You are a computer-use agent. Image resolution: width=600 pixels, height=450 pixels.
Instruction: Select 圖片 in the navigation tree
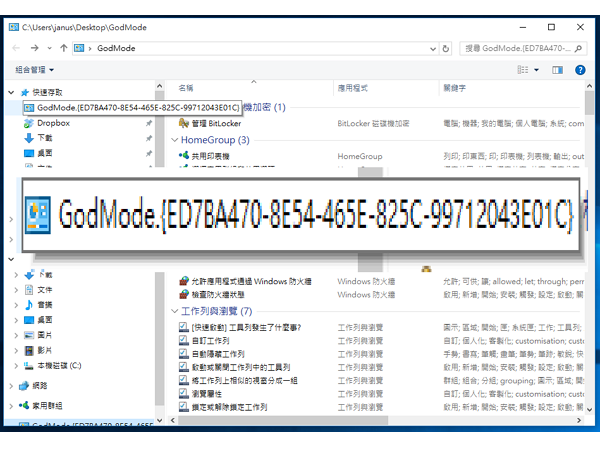tap(45, 335)
